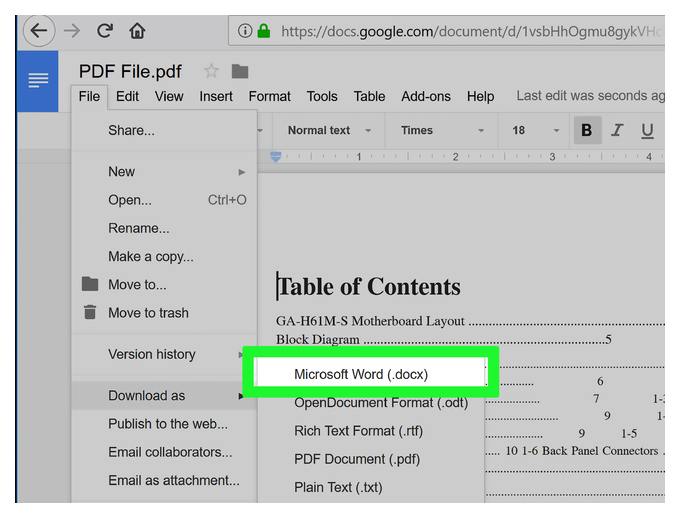The height and width of the screenshot is (518, 680).
Task: Click the left indent marker on ruler
Action: (x=275, y=157)
